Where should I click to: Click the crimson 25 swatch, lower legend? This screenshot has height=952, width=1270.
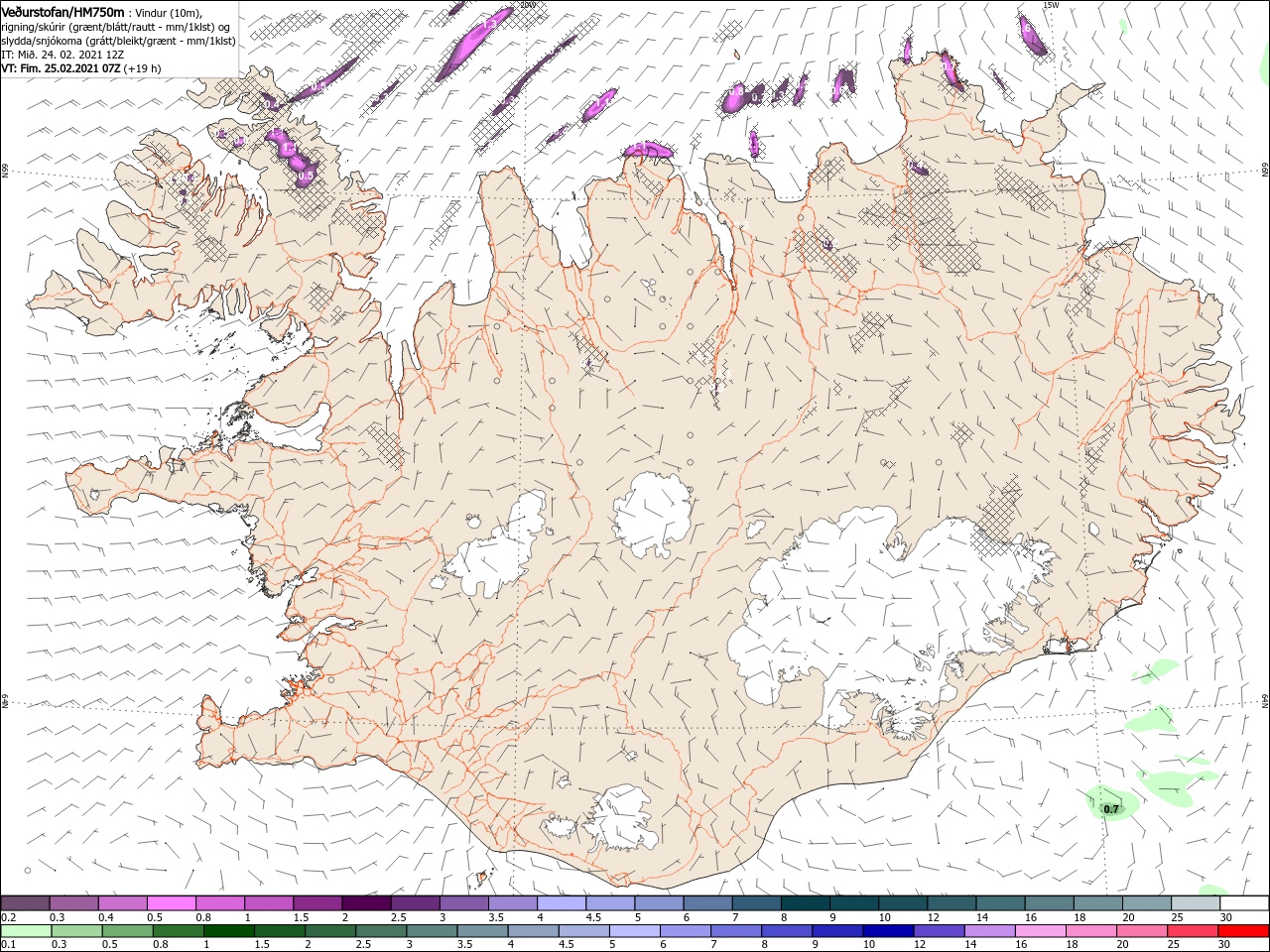(x=1192, y=931)
